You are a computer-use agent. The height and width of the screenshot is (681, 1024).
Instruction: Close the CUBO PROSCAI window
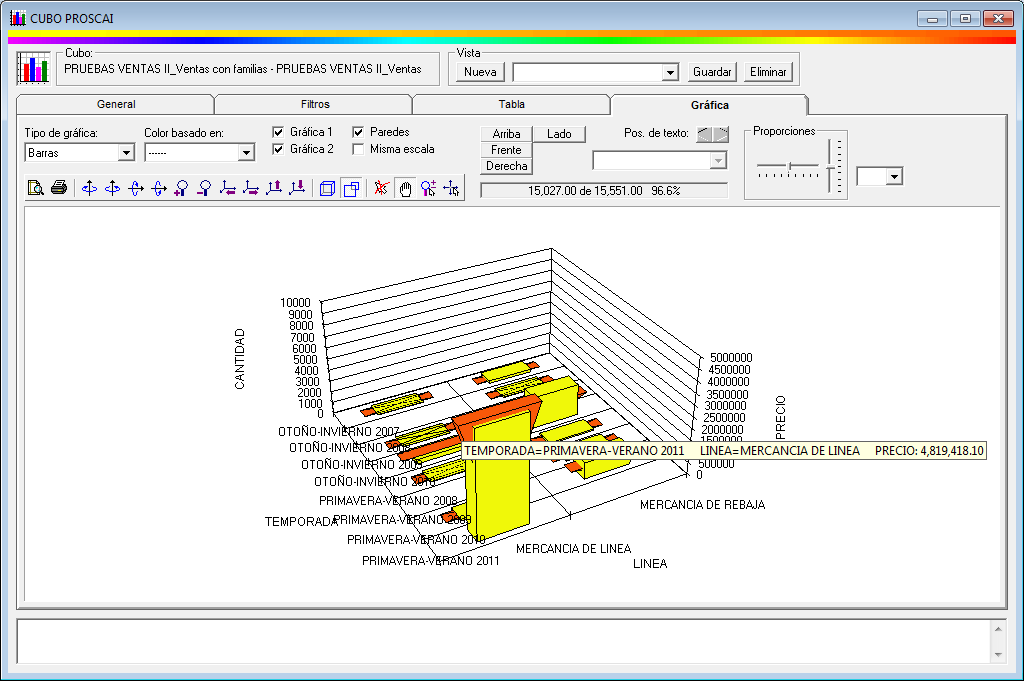[998, 18]
